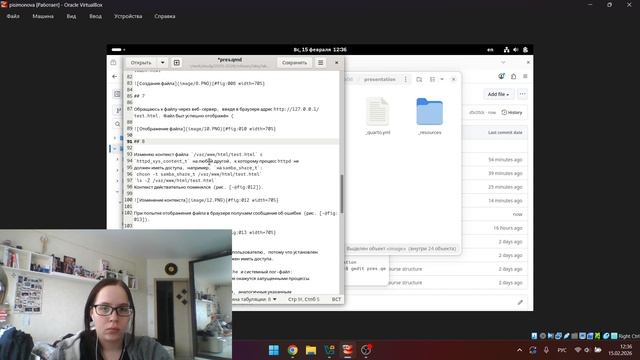Click line 100 image markdown text

(x=206, y=200)
